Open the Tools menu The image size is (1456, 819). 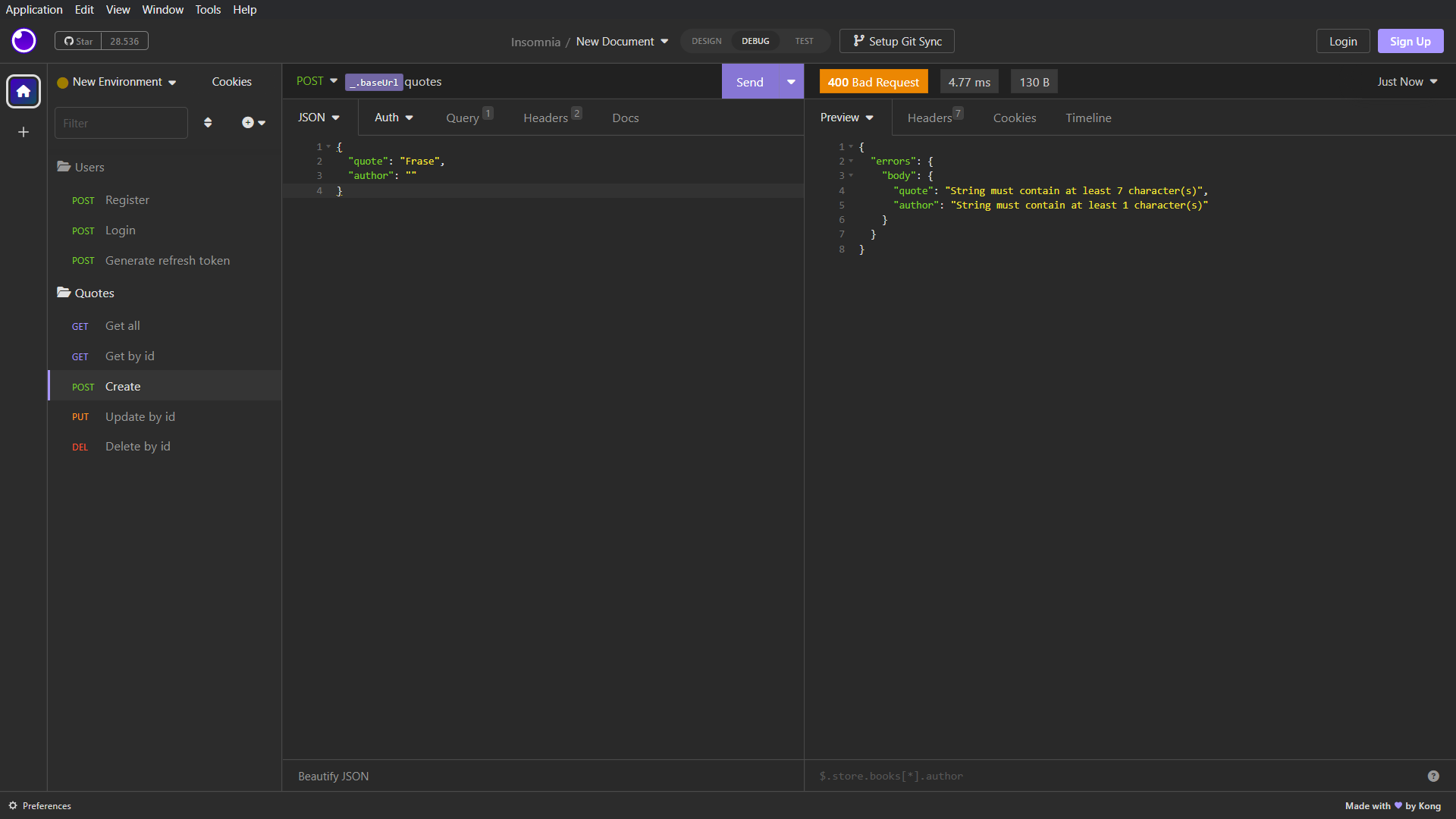coord(208,9)
